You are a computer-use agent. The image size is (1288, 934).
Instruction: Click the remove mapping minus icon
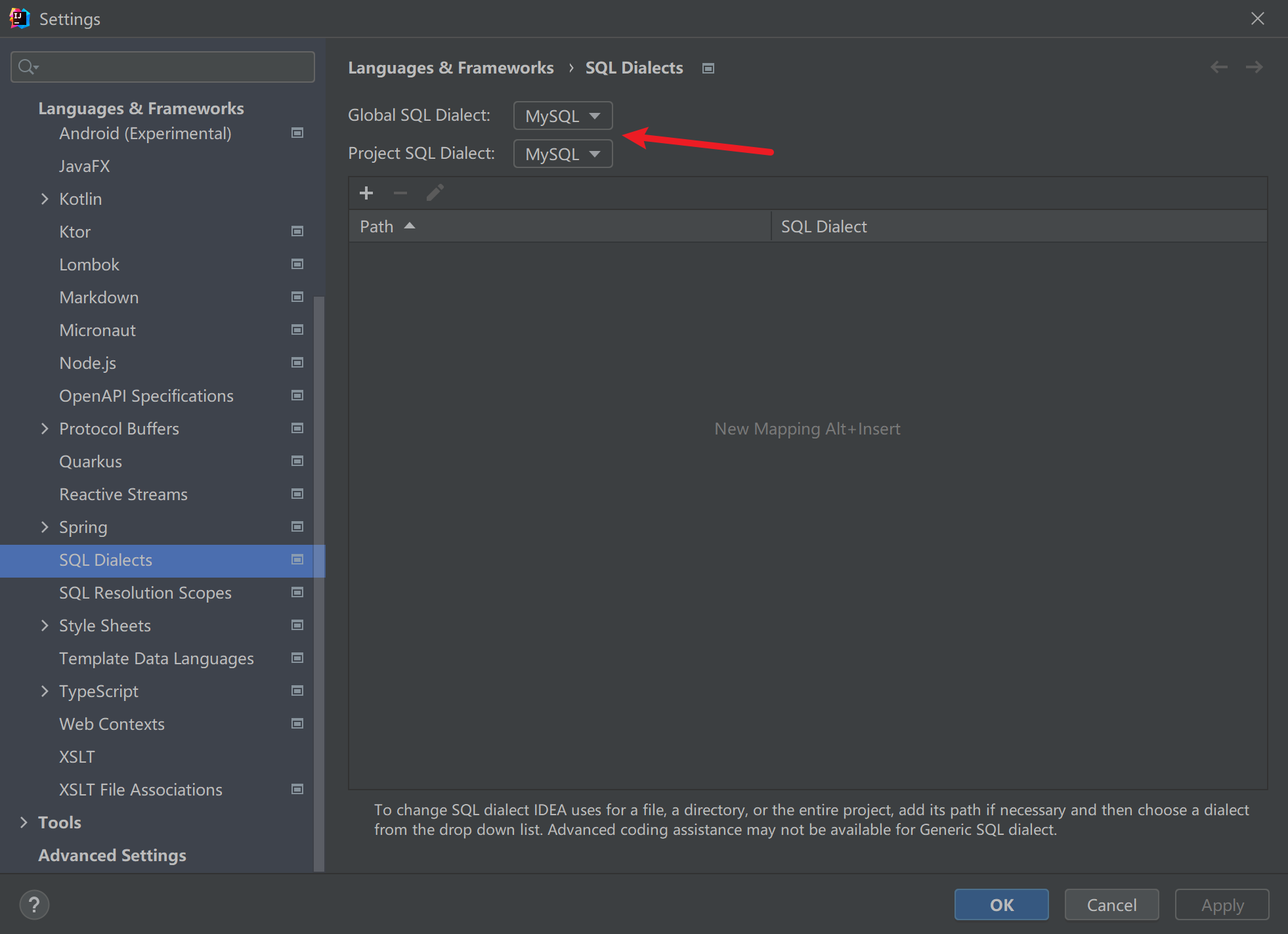[400, 193]
